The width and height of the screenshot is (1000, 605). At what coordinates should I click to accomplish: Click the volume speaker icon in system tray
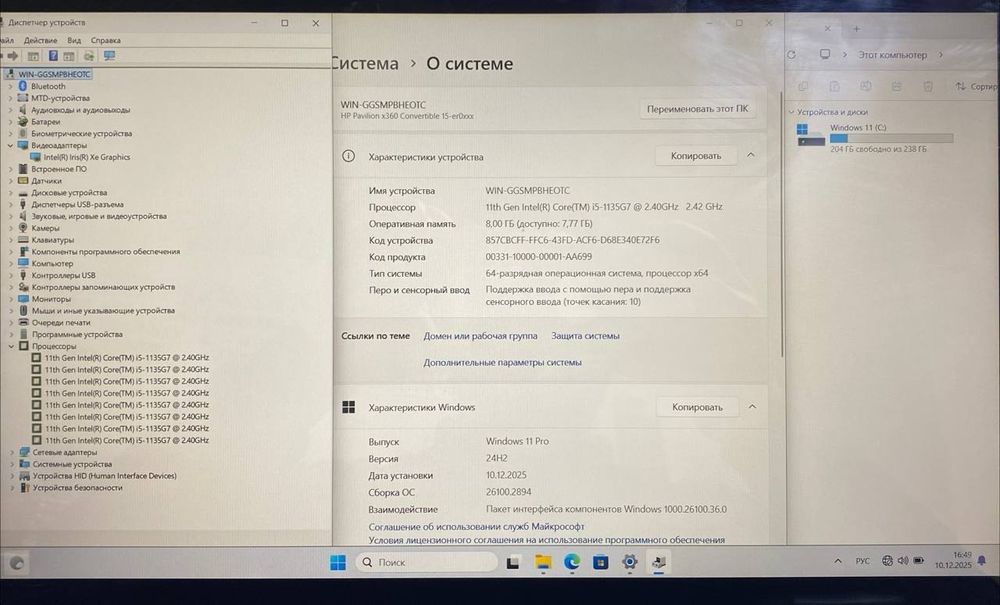(902, 561)
